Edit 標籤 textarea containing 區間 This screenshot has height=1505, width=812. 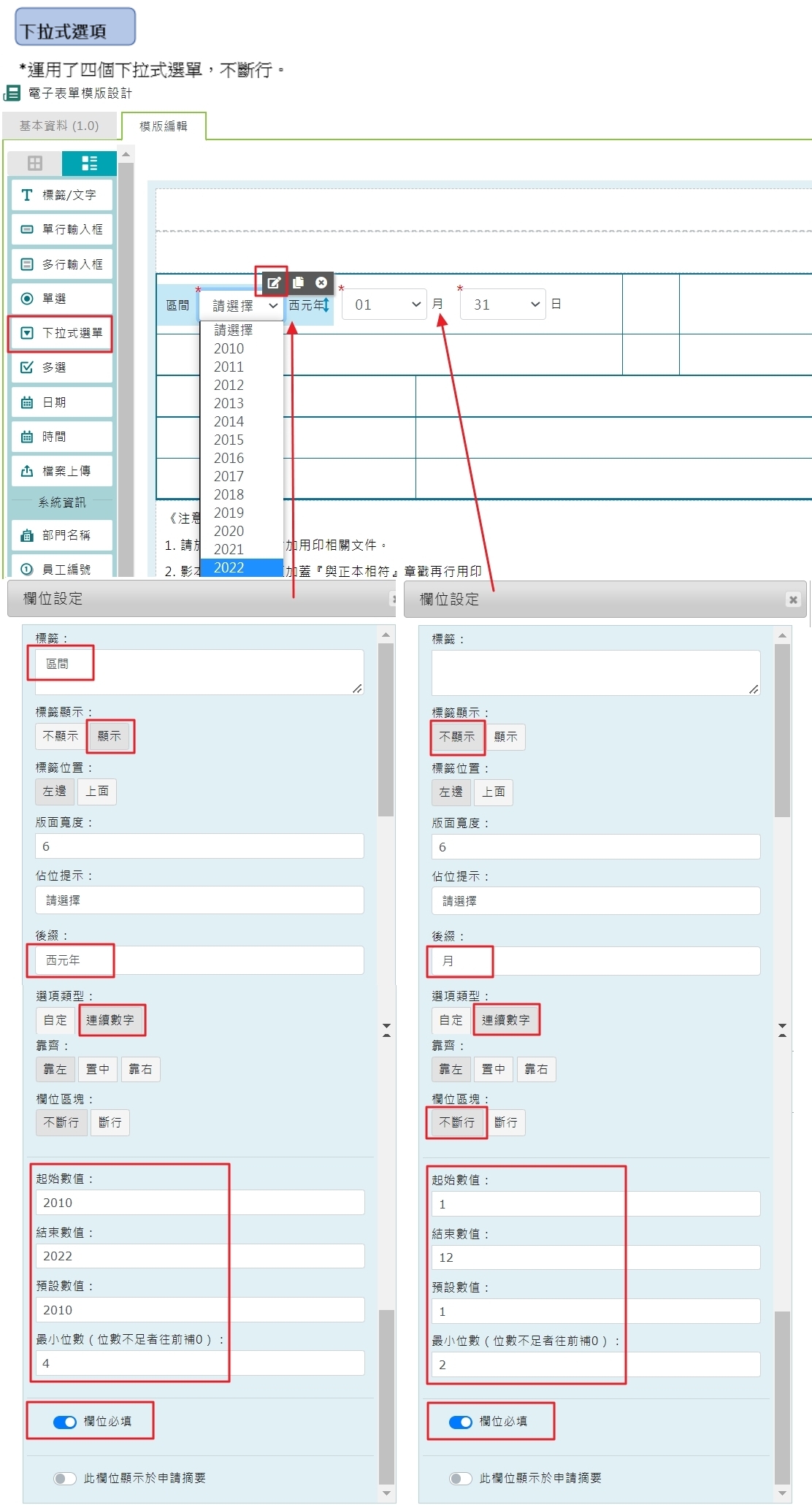(199, 672)
